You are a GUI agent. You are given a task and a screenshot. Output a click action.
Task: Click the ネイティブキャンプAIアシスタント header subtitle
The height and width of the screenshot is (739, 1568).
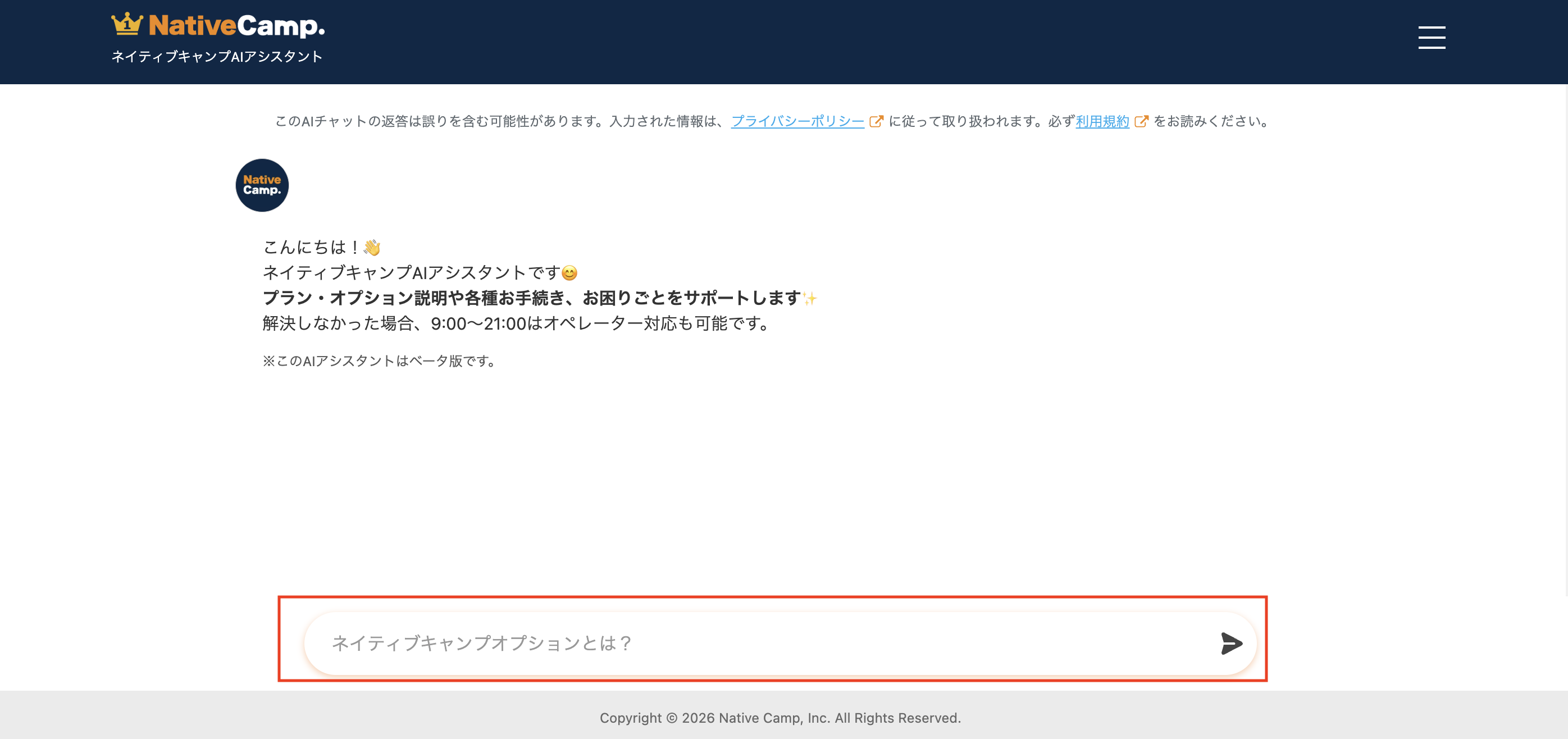point(217,57)
